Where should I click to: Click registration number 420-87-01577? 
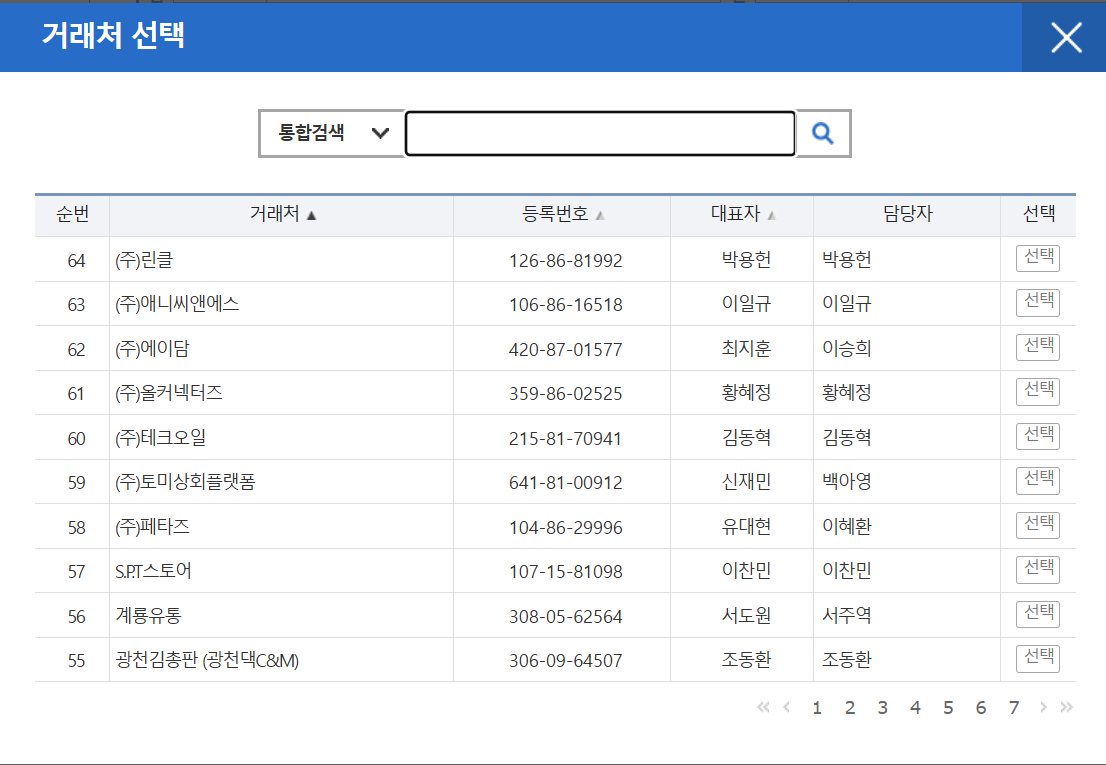point(566,350)
